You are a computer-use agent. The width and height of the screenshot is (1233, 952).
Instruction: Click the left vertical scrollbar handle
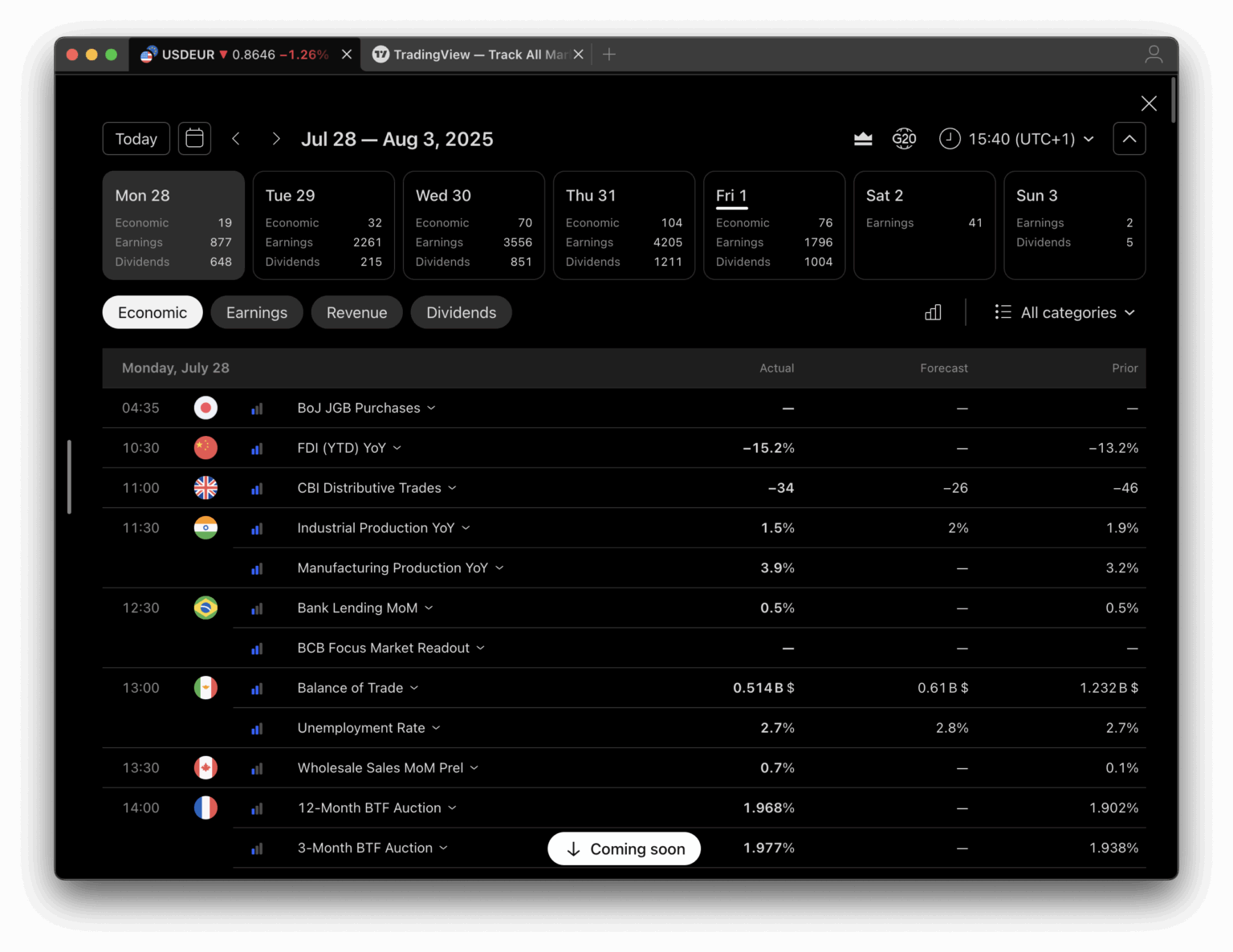(70, 476)
